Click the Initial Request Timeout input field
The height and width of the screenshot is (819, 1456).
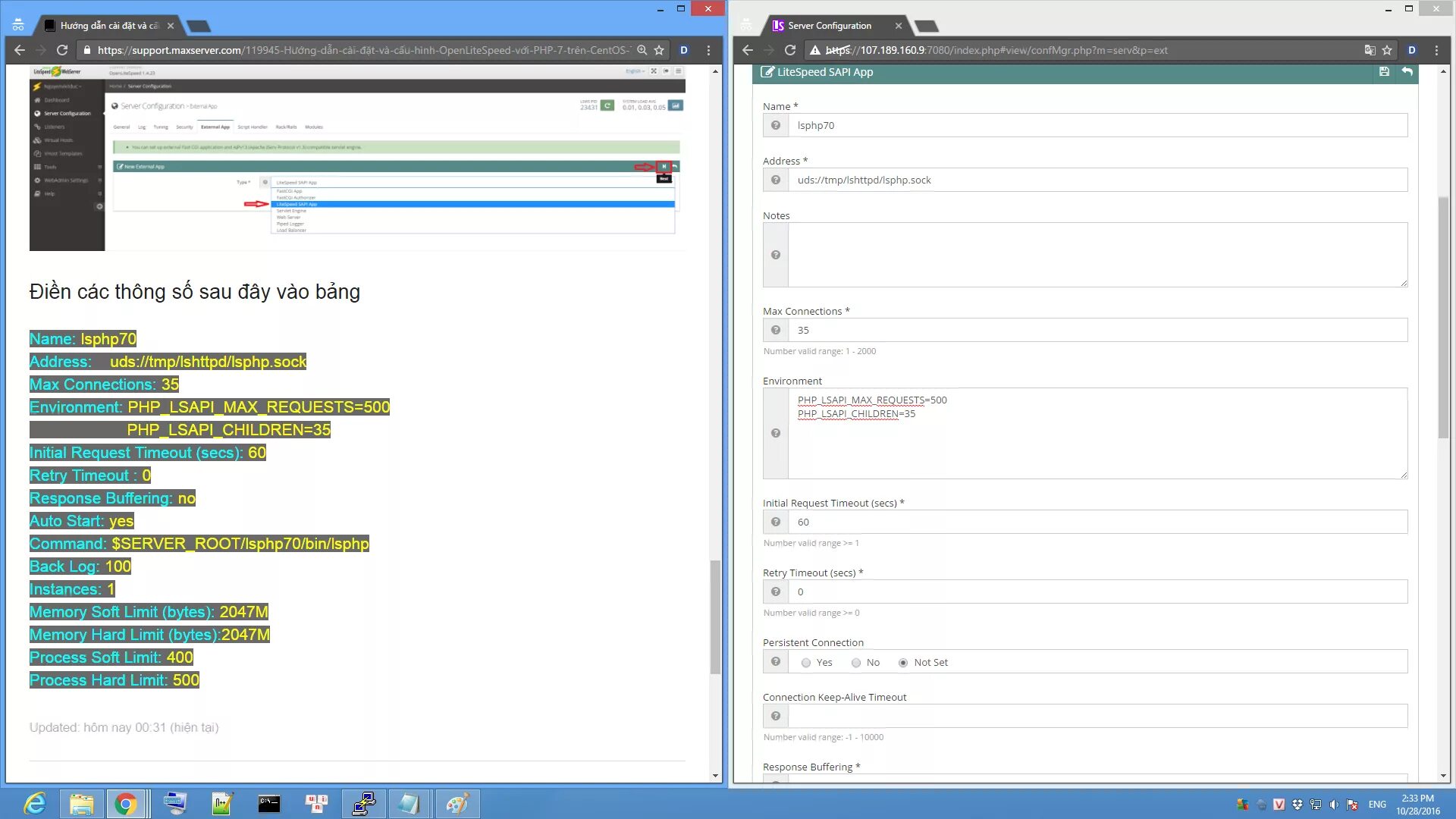point(1097,522)
